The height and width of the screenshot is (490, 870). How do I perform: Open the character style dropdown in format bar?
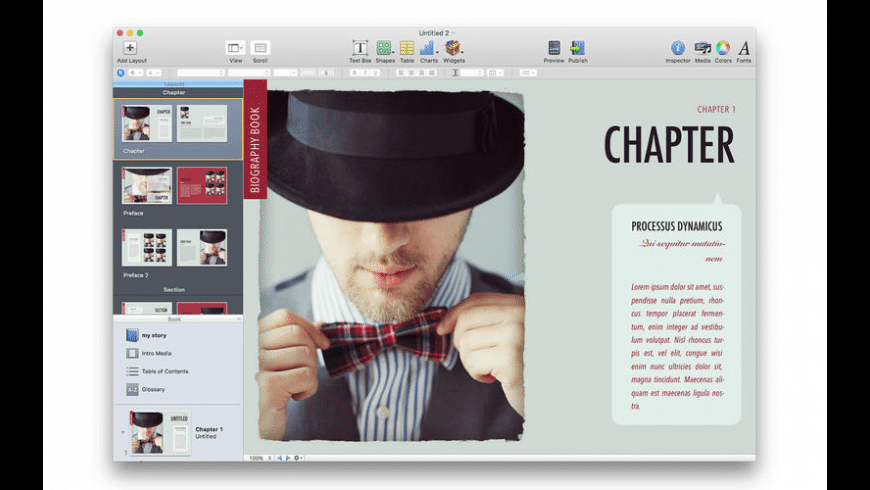pos(154,73)
